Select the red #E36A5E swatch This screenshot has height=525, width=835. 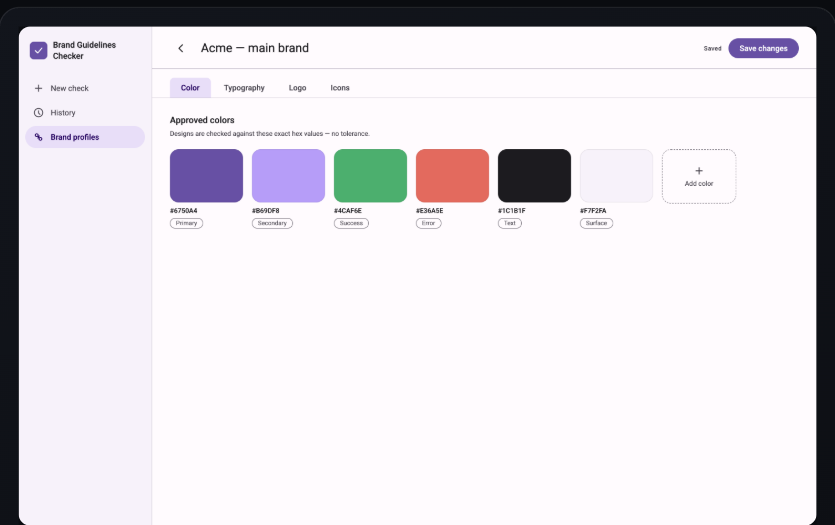coord(452,176)
